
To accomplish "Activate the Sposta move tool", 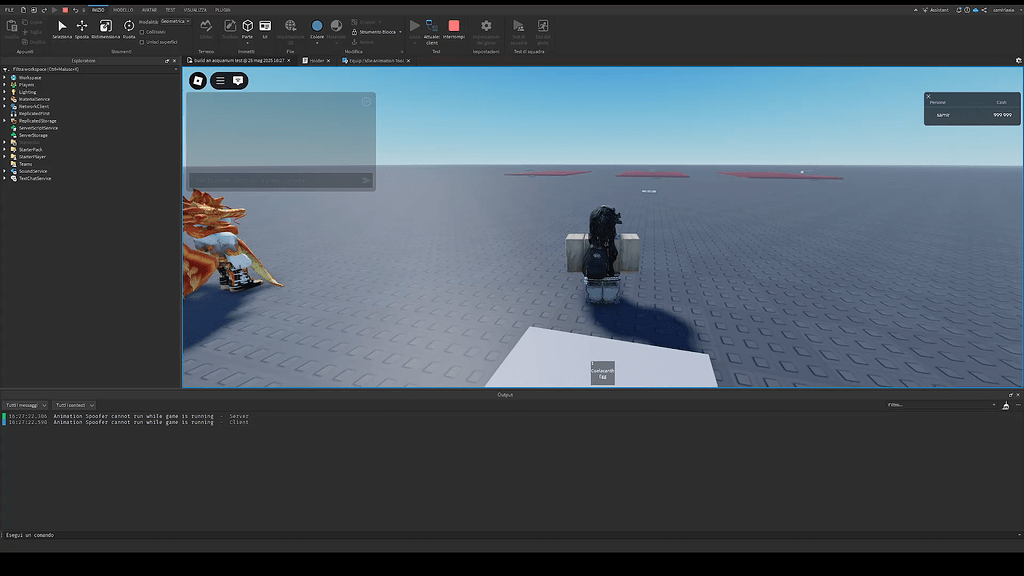I will tap(81, 26).
